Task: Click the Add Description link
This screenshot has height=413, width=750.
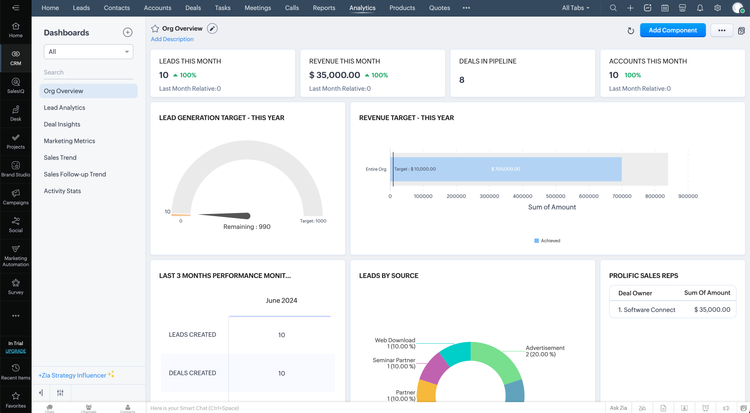Action: pos(172,39)
